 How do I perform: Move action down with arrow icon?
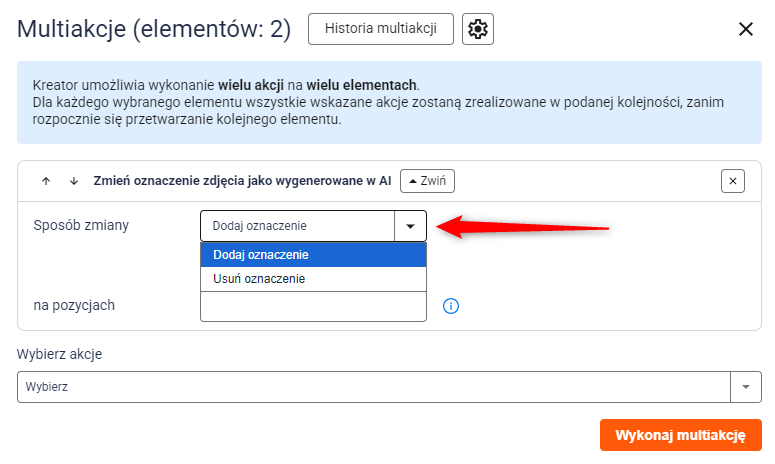click(x=74, y=181)
